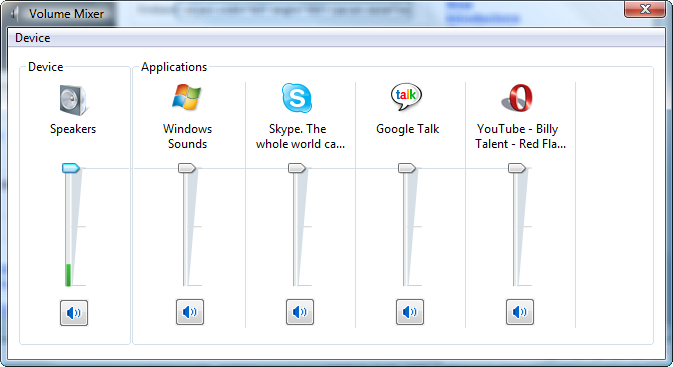Click the Skype application icon
The width and height of the screenshot is (673, 367).
coord(297,98)
